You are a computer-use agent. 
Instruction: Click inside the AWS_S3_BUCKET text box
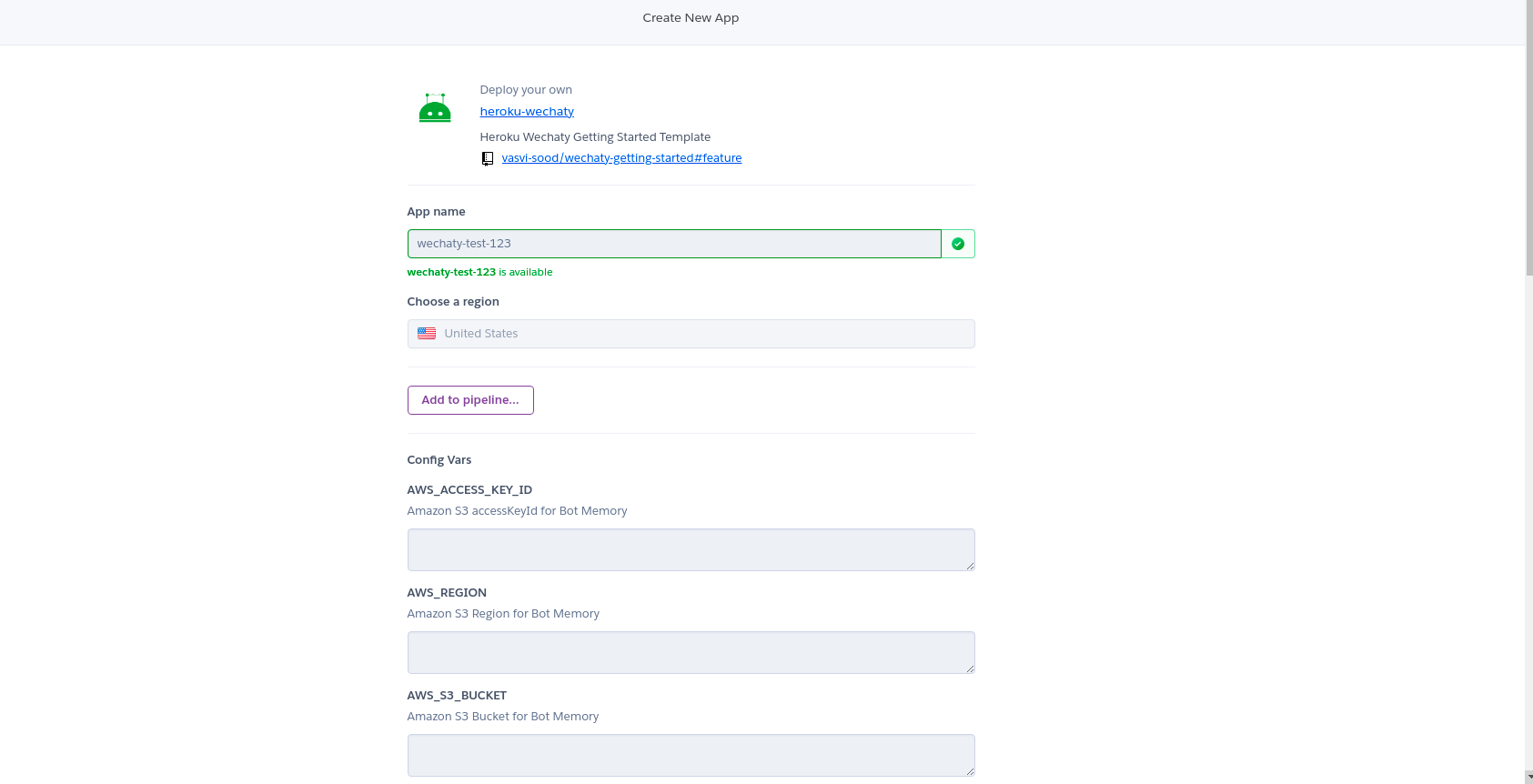(x=691, y=755)
